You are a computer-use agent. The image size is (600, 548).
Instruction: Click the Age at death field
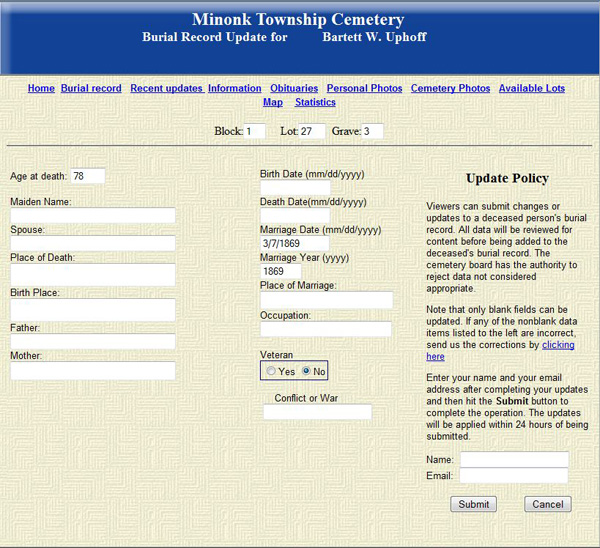pos(88,176)
